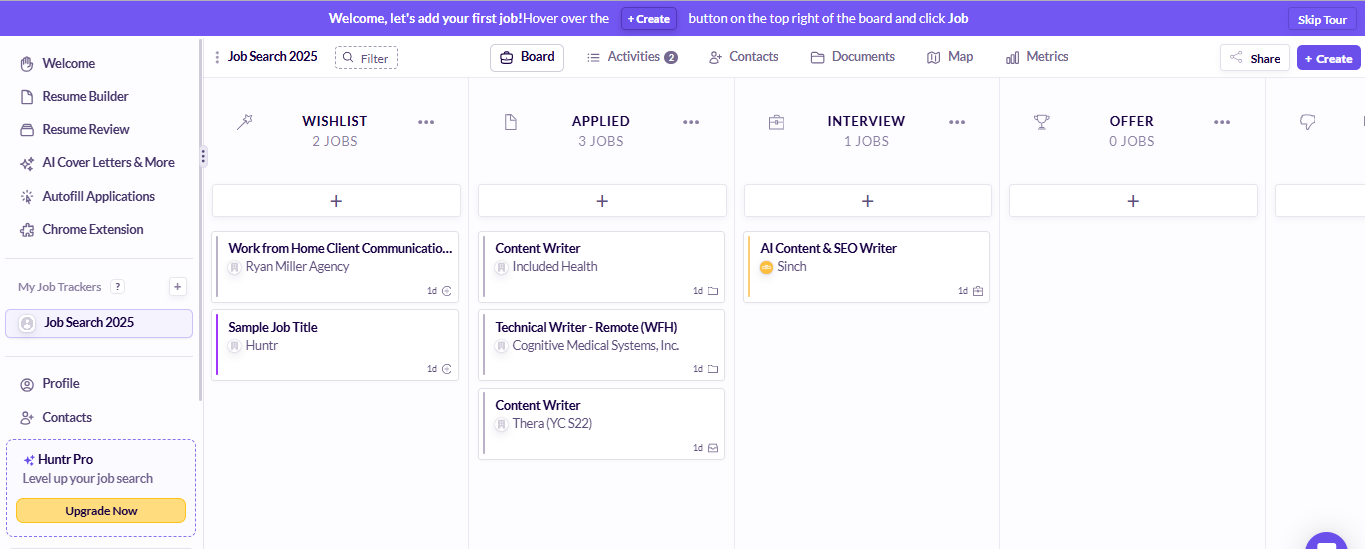1365x549 pixels.
Task: Click the Huntr Pro sparkle heading
Action: pos(58,460)
